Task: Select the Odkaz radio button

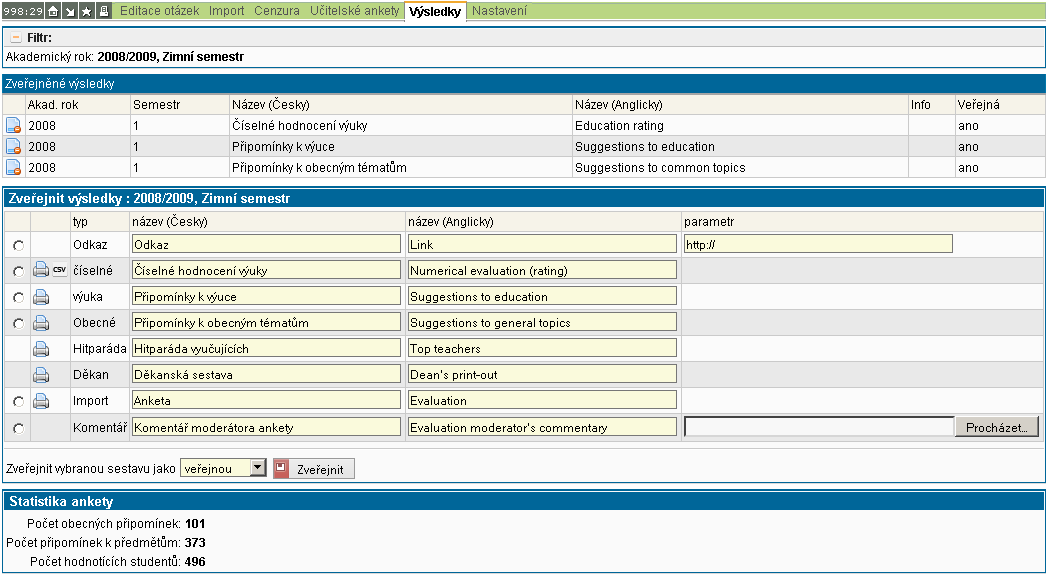Action: (18, 245)
